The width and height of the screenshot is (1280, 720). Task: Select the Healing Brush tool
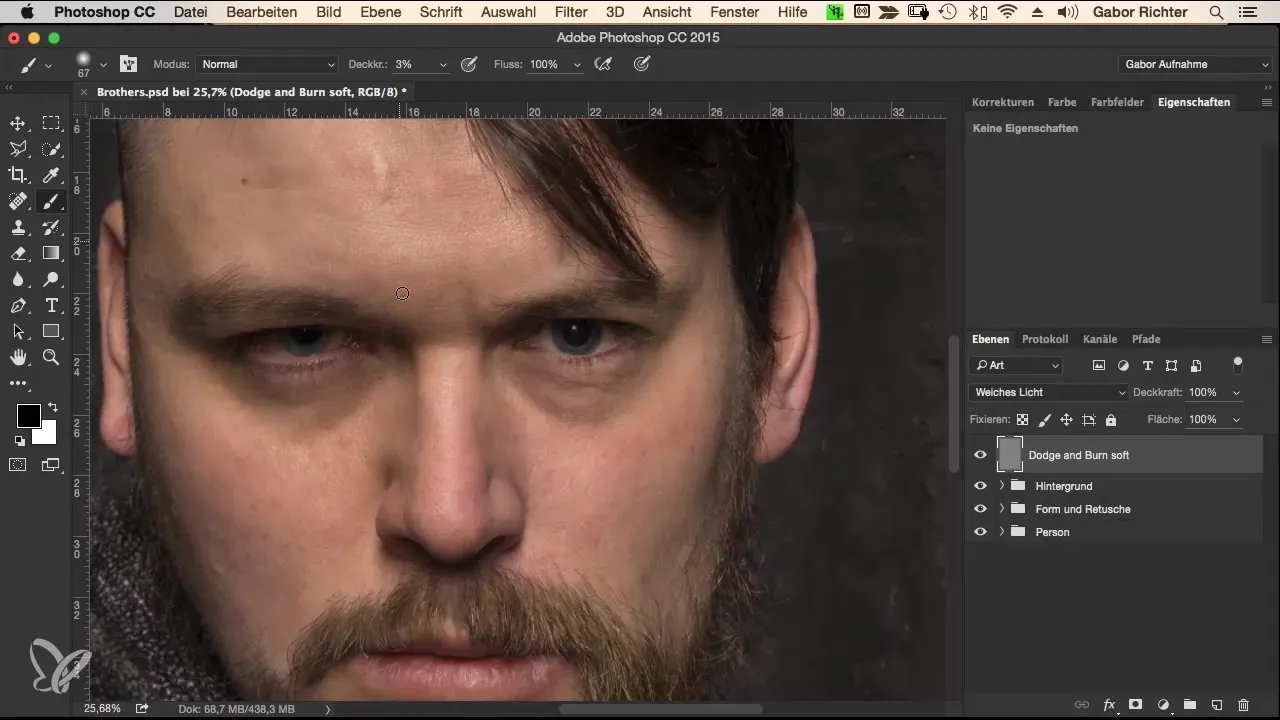18,202
